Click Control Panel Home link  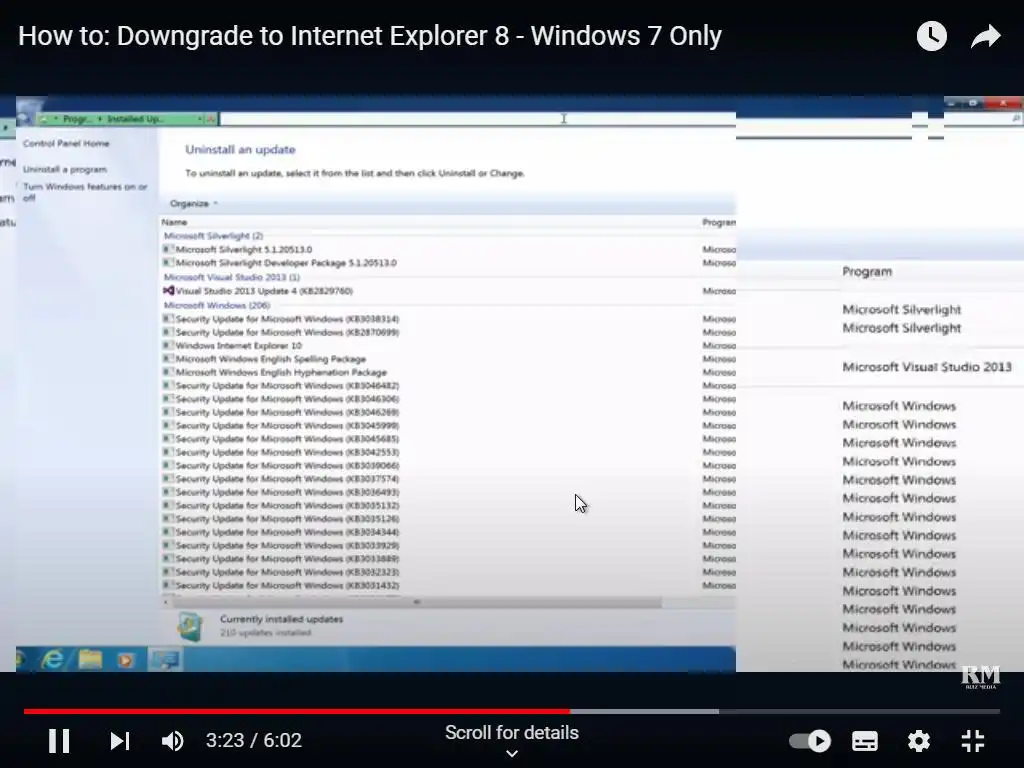66,143
